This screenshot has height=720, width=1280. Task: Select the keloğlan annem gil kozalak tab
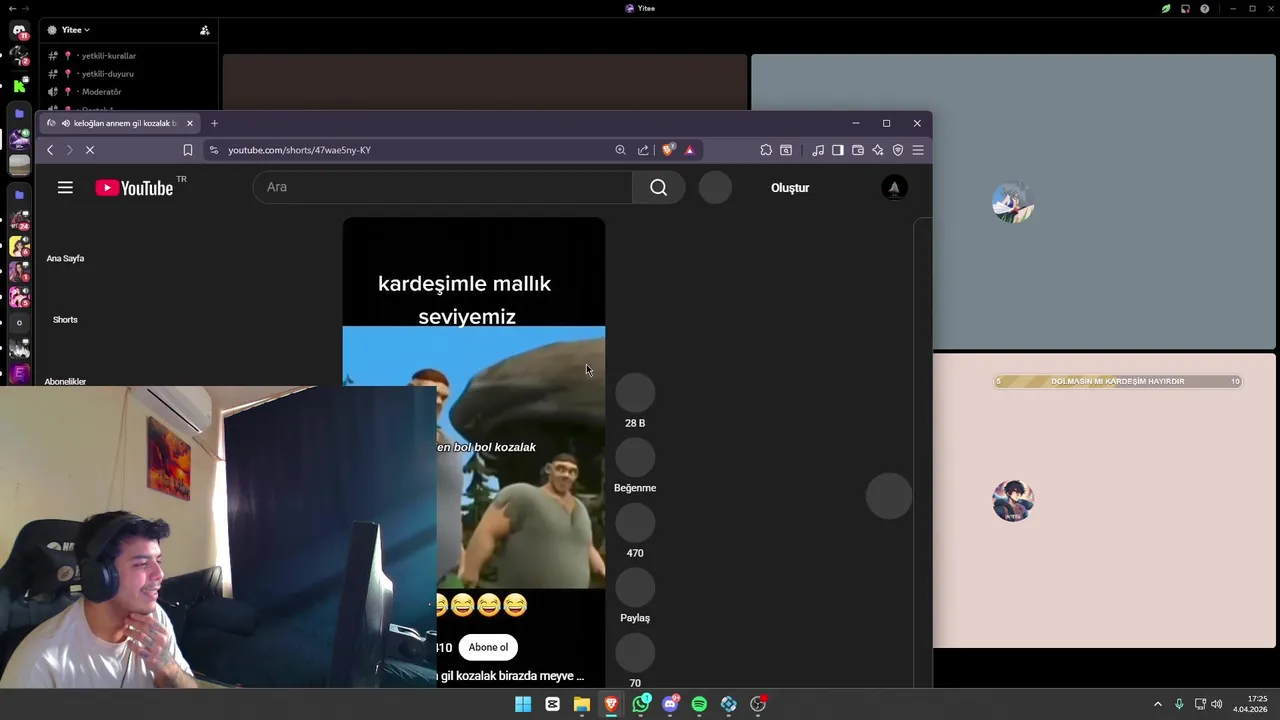point(120,123)
